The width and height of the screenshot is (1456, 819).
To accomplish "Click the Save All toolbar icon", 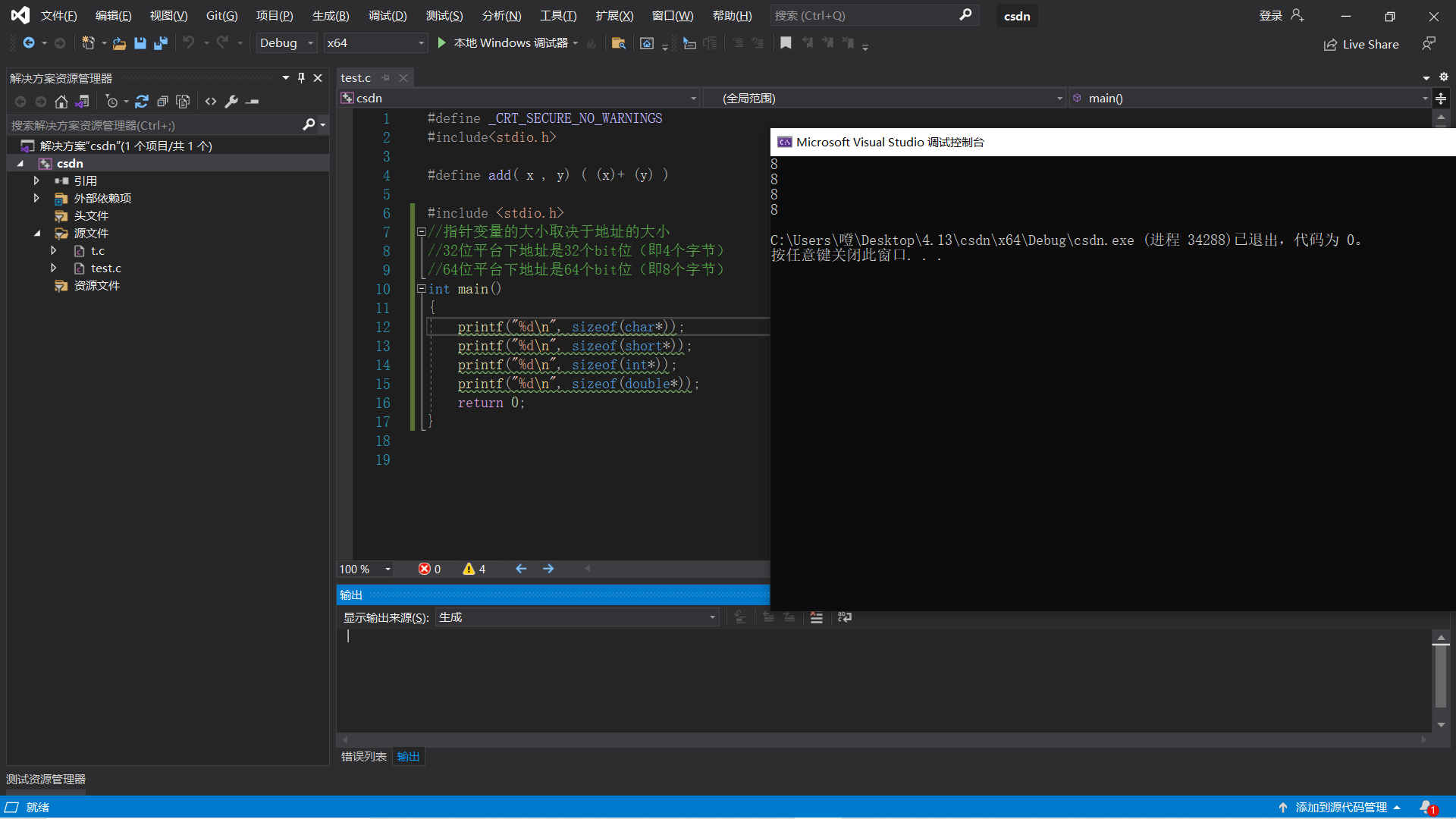I will [161, 43].
